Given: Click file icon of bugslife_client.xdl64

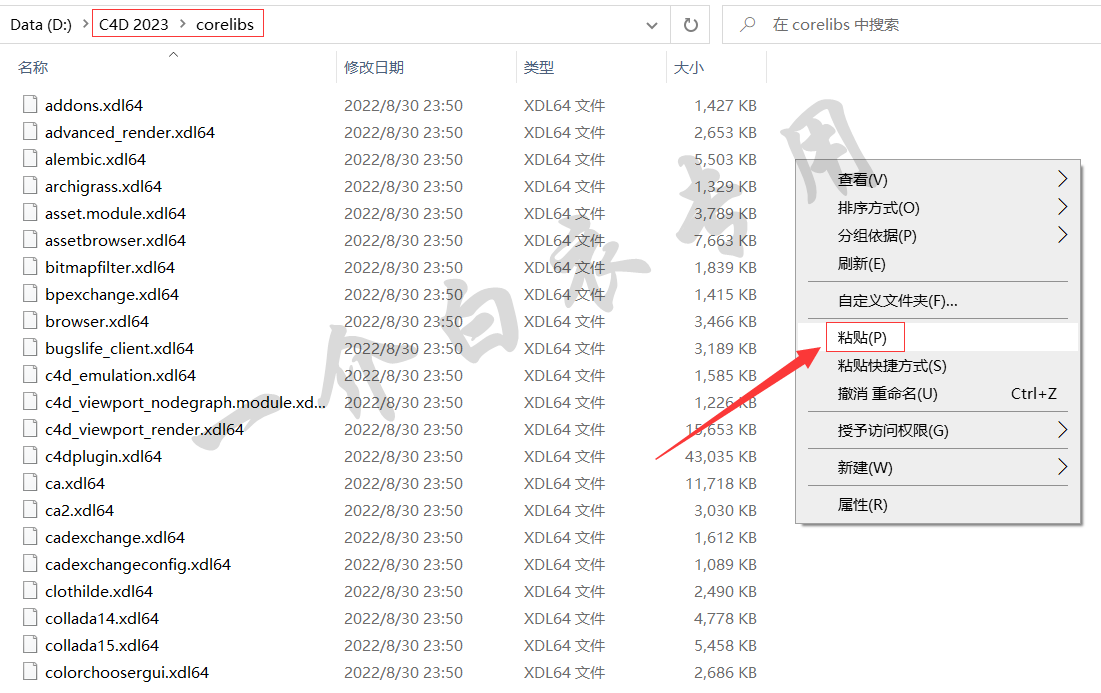Looking at the screenshot, I should click(x=29, y=348).
